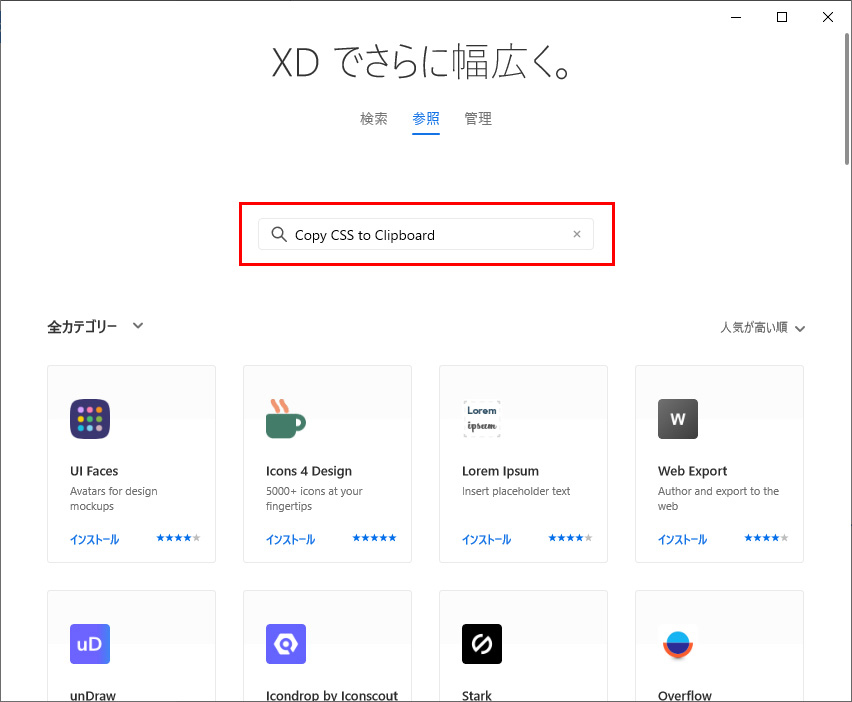852x702 pixels.
Task: Click the Web Export star rating
Action: click(x=766, y=538)
